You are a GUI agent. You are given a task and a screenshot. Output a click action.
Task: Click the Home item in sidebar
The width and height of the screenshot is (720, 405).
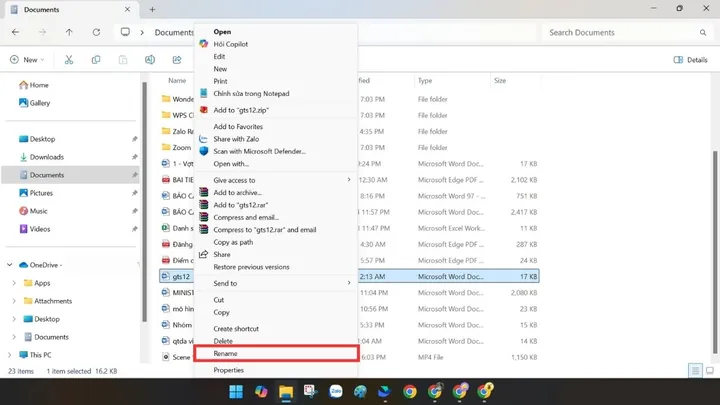click(34, 85)
